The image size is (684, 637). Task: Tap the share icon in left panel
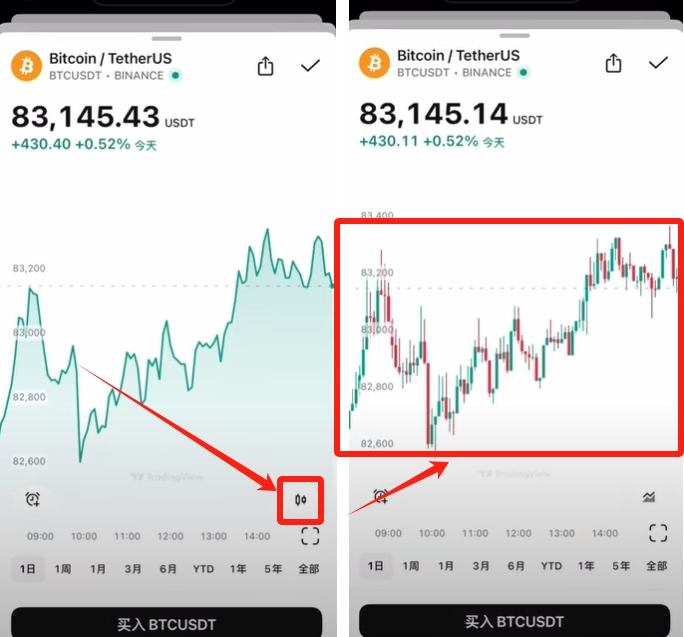tap(265, 66)
